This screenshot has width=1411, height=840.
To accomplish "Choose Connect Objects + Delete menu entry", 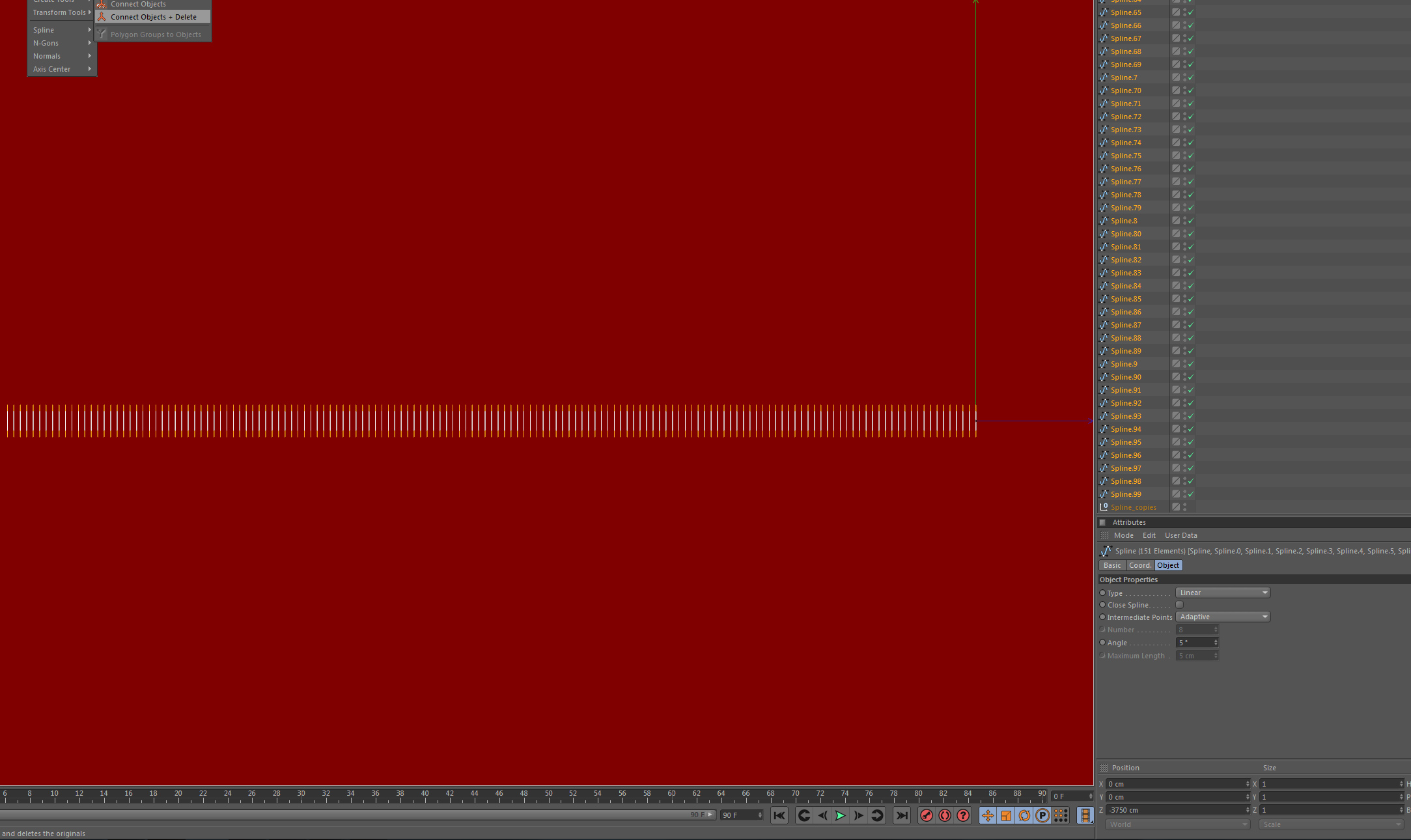I will 153,17.
